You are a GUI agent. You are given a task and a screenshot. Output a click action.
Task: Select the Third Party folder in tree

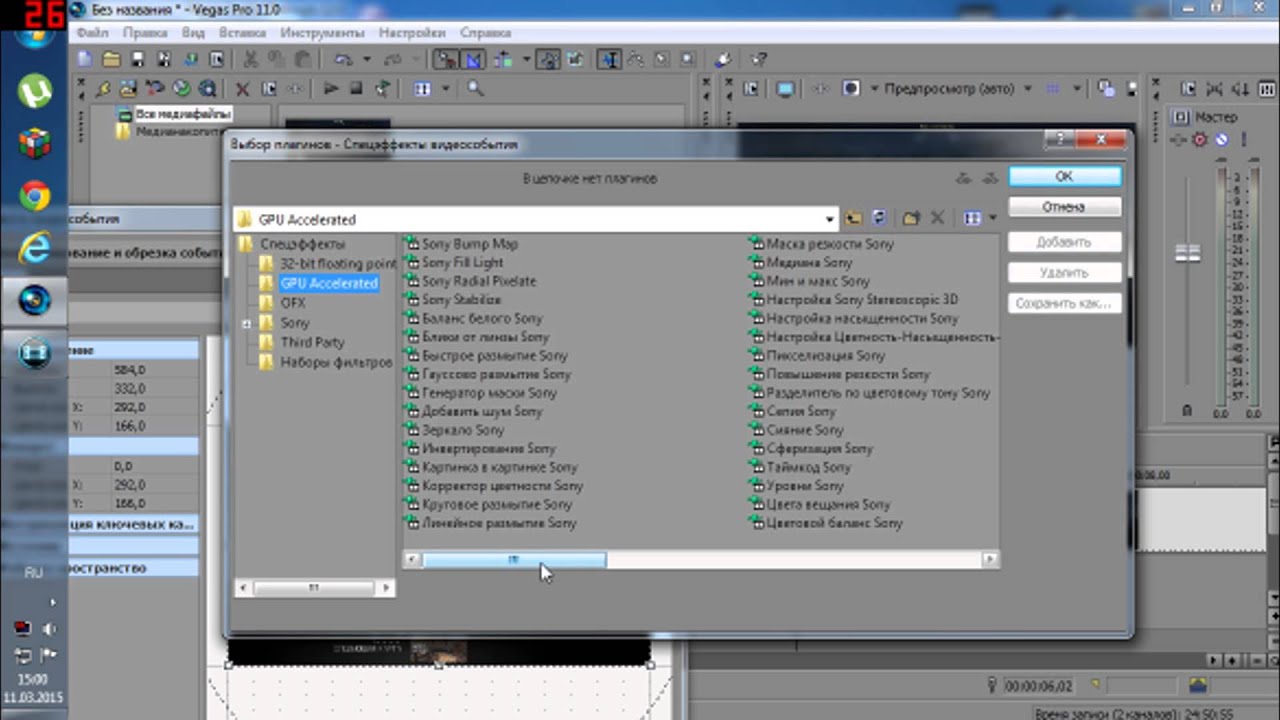tap(312, 342)
